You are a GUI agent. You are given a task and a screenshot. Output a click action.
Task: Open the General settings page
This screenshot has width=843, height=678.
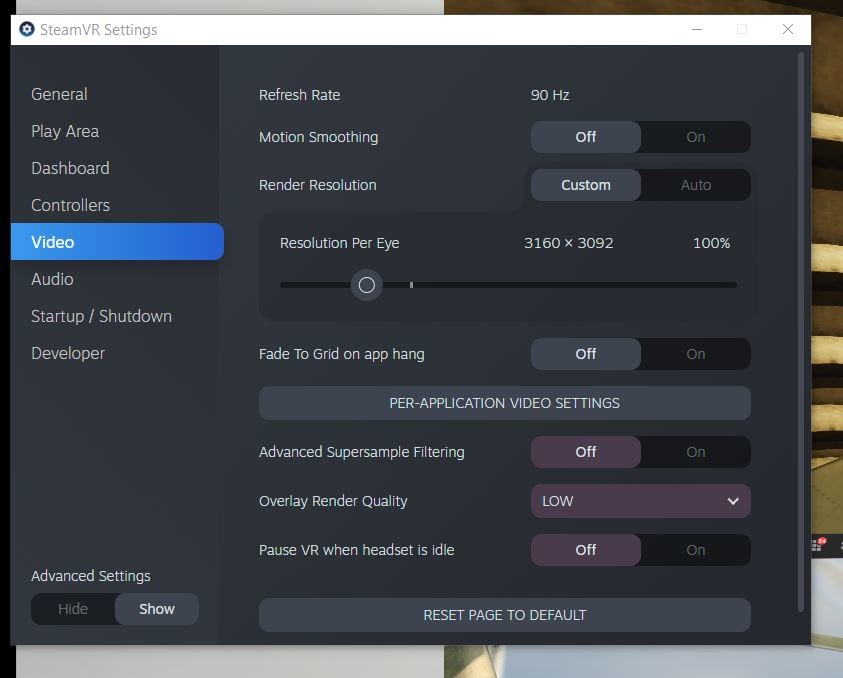[x=59, y=94]
